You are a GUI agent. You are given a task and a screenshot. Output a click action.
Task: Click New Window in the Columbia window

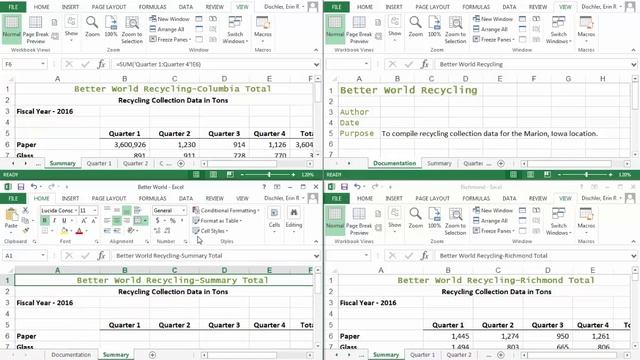click(169, 19)
